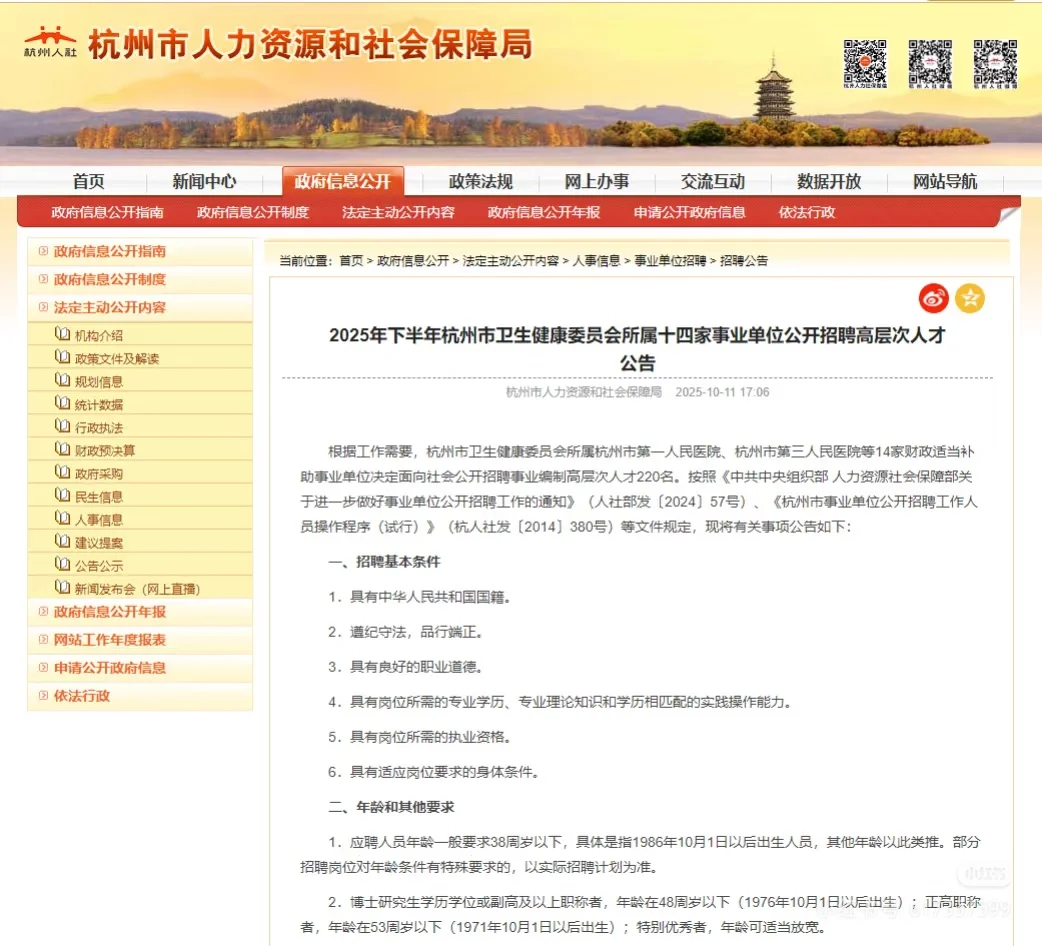This screenshot has width=1042, height=946.
Task: Open 行政执法 sidebar item
Action: (98, 428)
